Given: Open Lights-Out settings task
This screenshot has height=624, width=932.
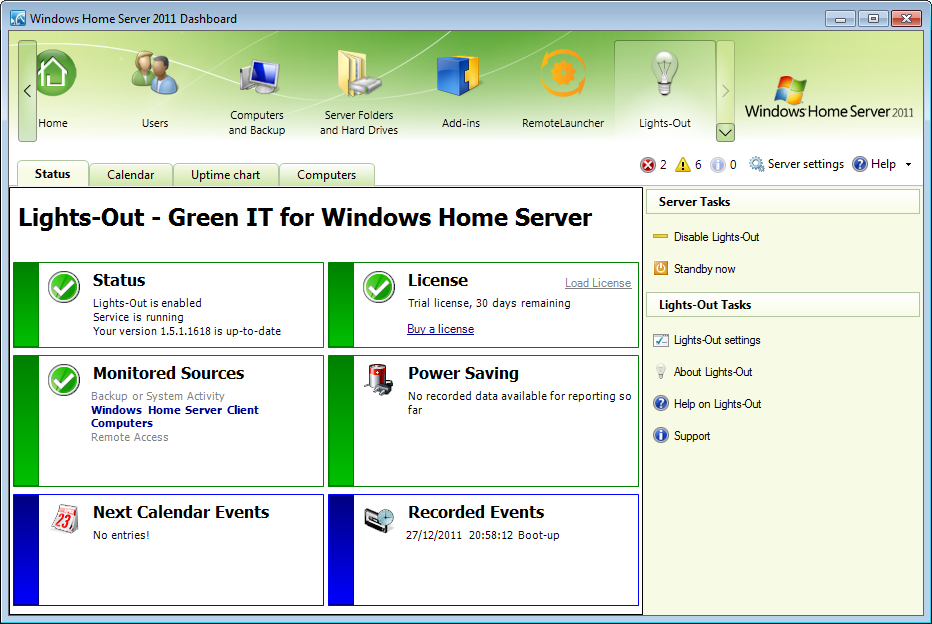Looking at the screenshot, I should pyautogui.click(x=717, y=340).
